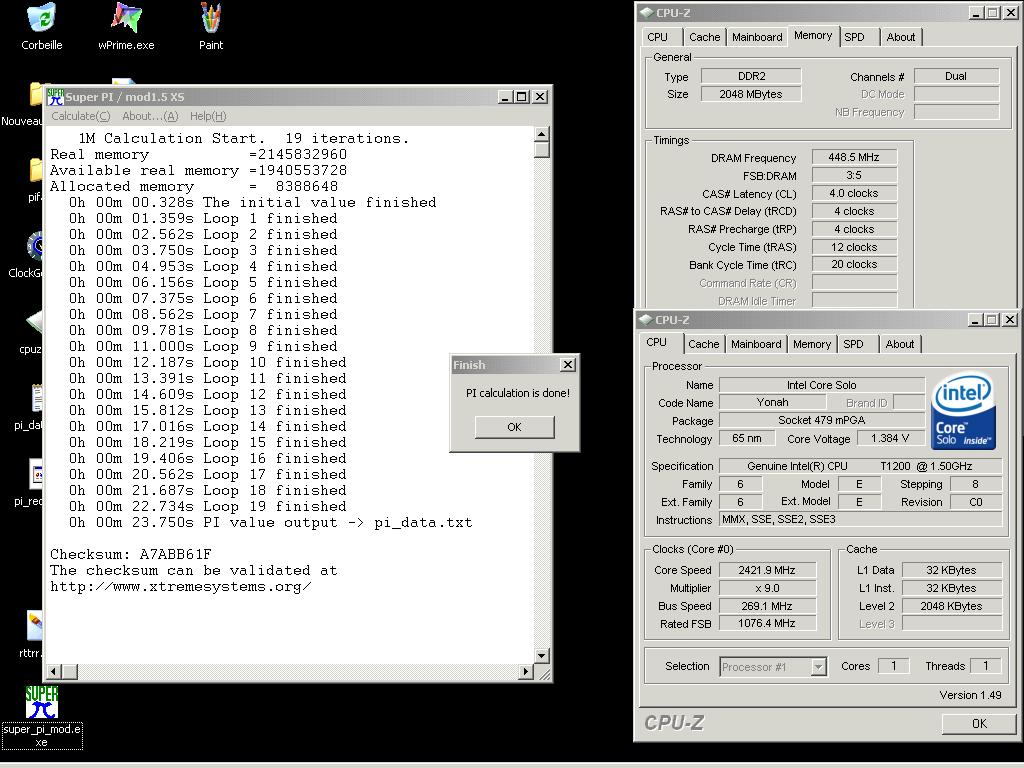Open Mainboard tab in lower CPU-Z window

point(756,344)
